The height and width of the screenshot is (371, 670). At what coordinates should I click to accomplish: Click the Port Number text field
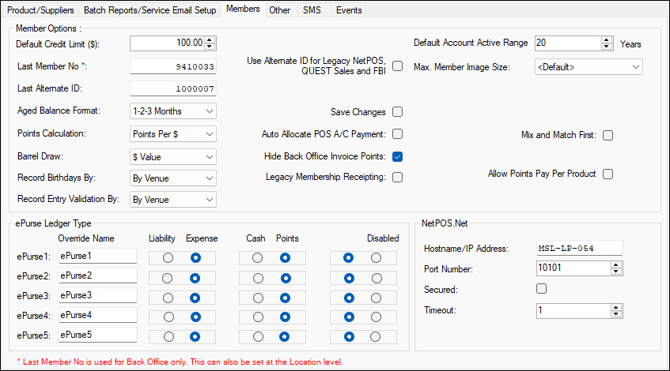tap(574, 268)
